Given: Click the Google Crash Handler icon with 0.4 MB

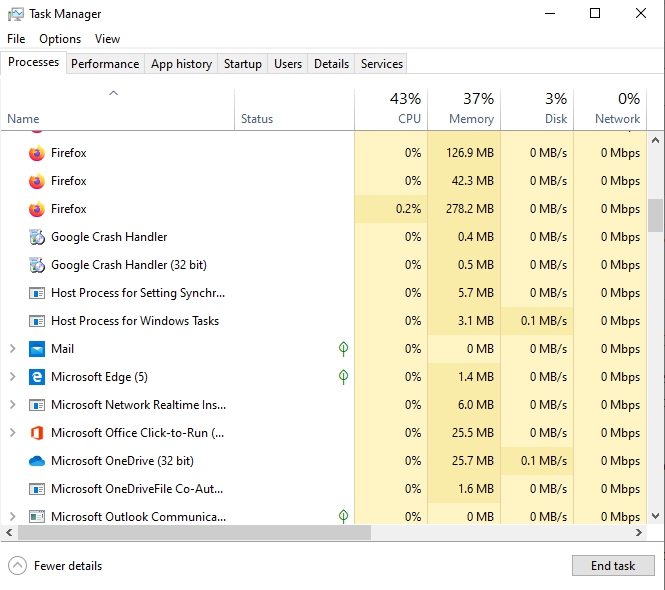Looking at the screenshot, I should 37,237.
